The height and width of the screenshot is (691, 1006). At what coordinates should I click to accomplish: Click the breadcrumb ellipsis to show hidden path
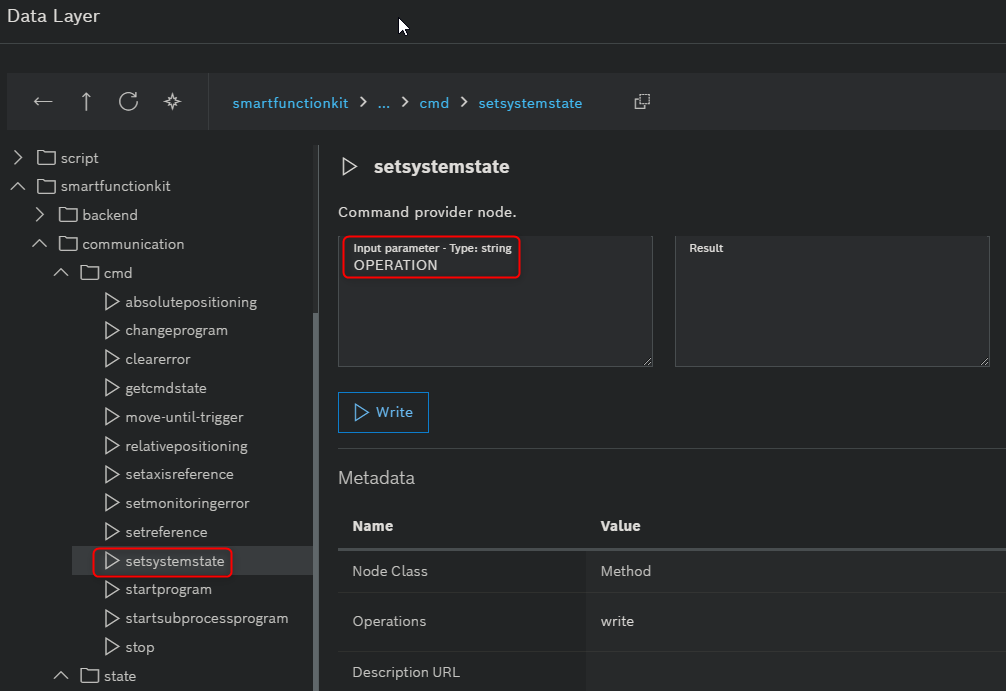(383, 103)
